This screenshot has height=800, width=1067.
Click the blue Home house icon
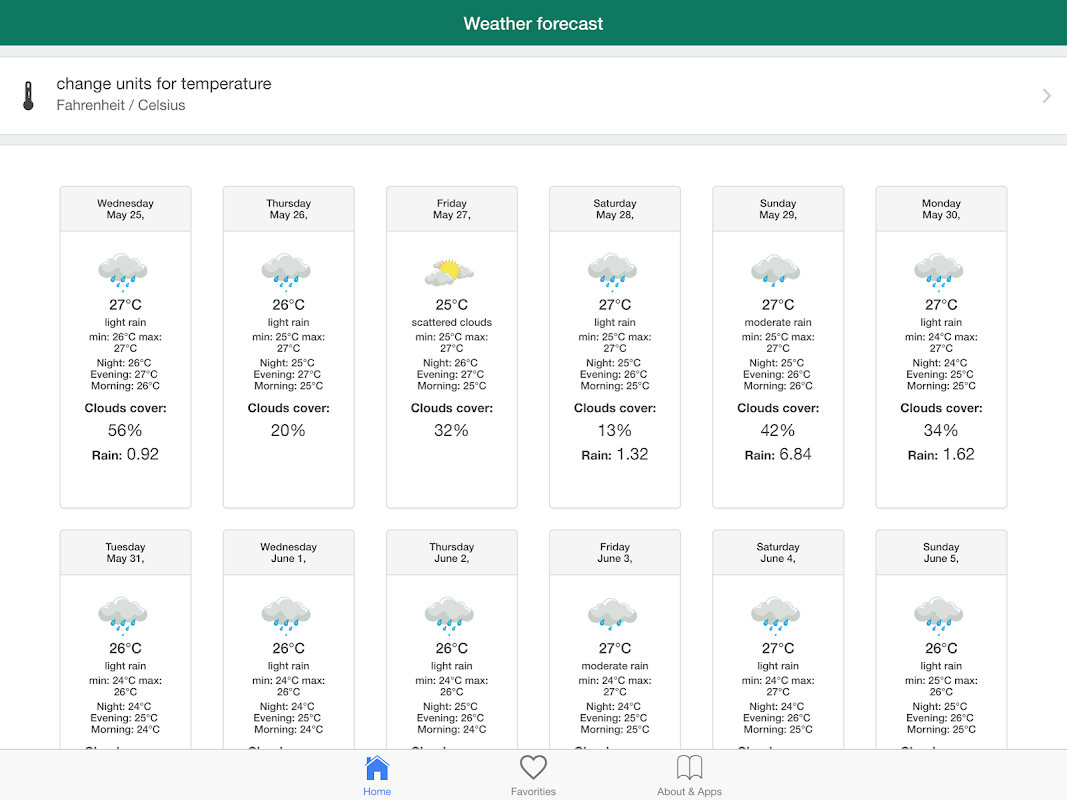click(376, 768)
